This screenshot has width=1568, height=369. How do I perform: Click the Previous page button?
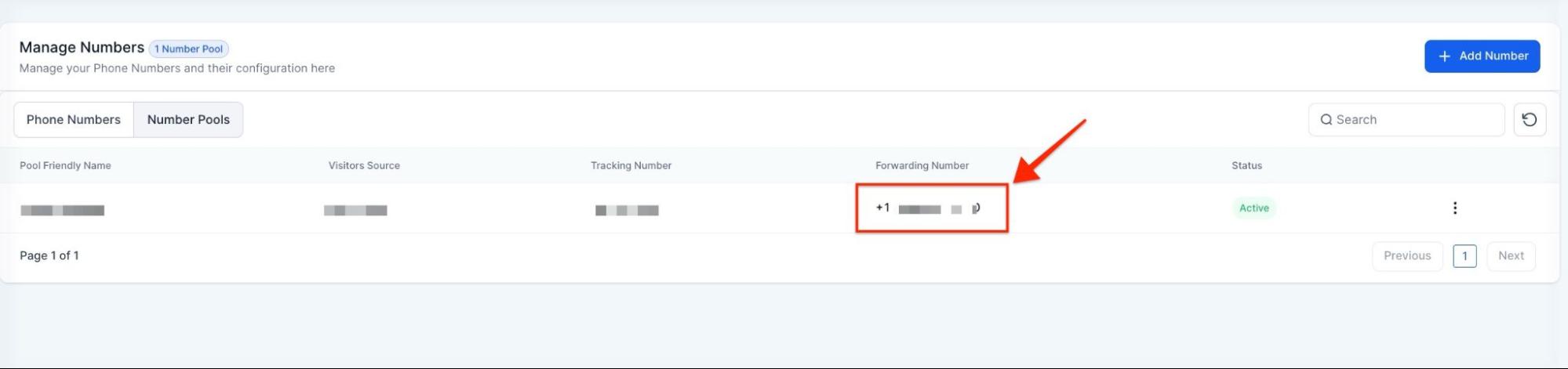1407,256
